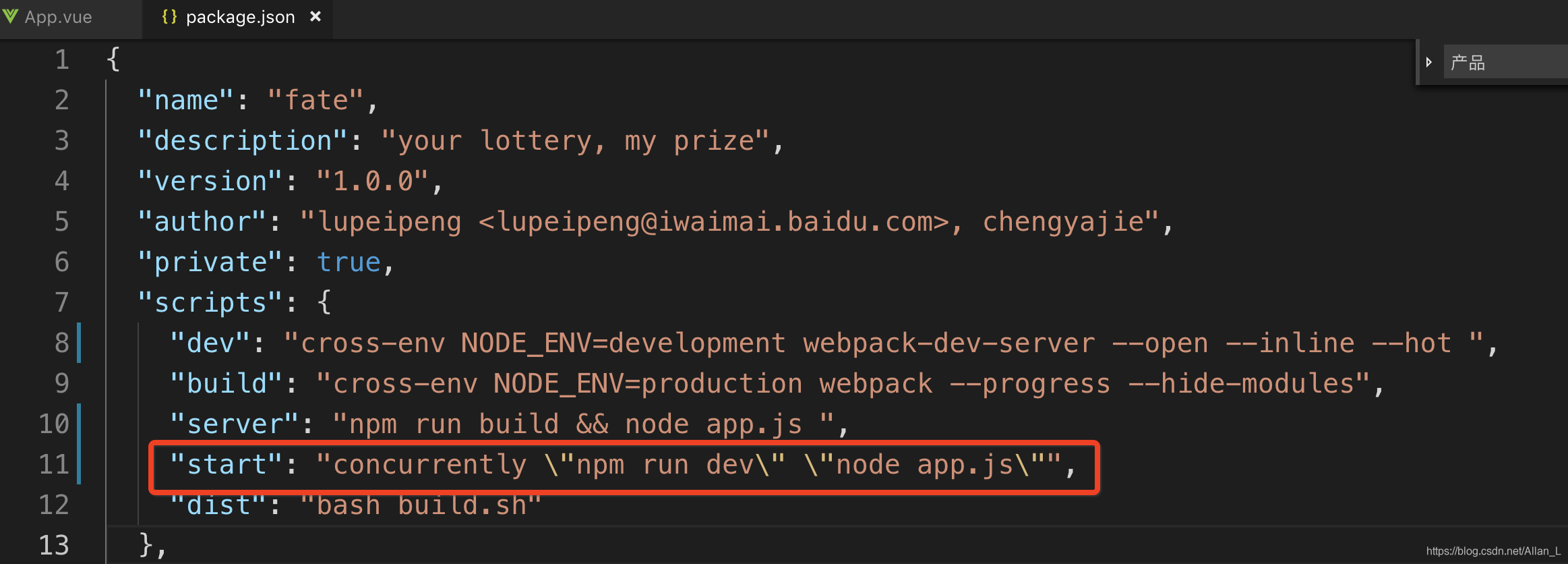The image size is (1568, 564).
Task: Click the Vue file icon on App.vue tab
Action: 10,16
